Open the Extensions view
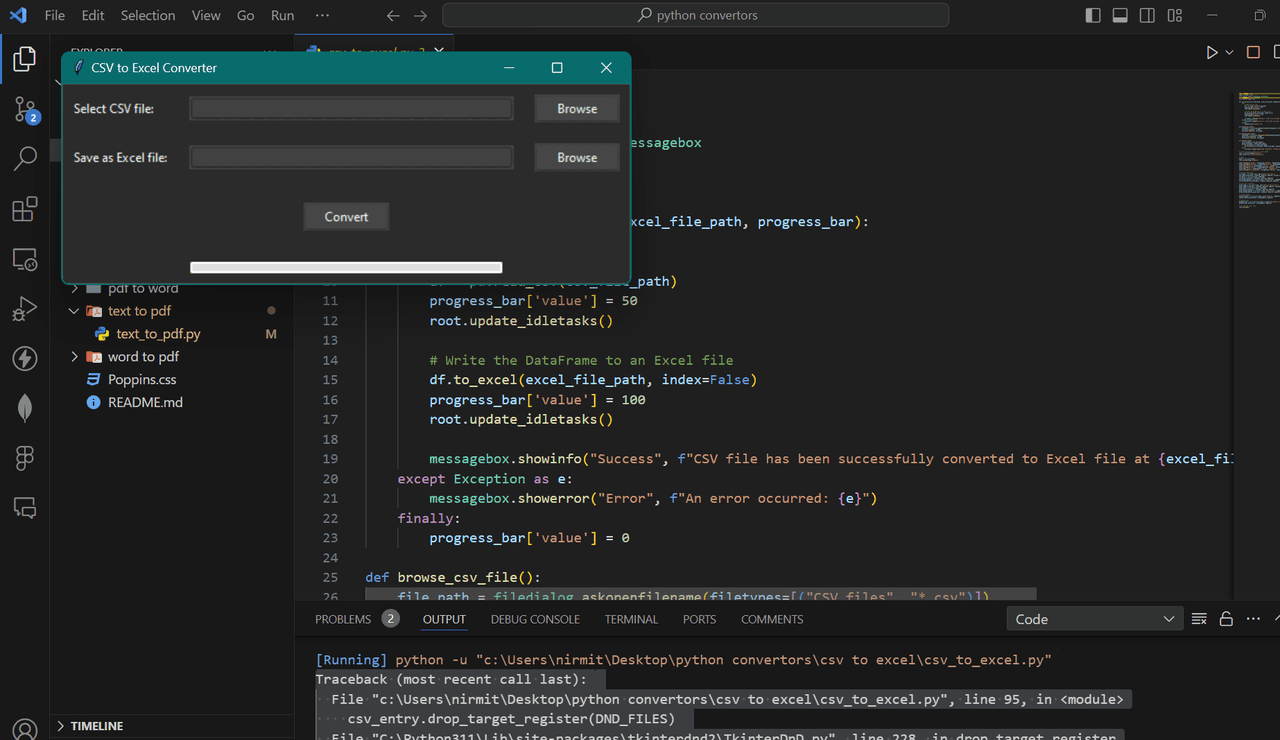Image resolution: width=1280 pixels, height=740 pixels. click(25, 209)
